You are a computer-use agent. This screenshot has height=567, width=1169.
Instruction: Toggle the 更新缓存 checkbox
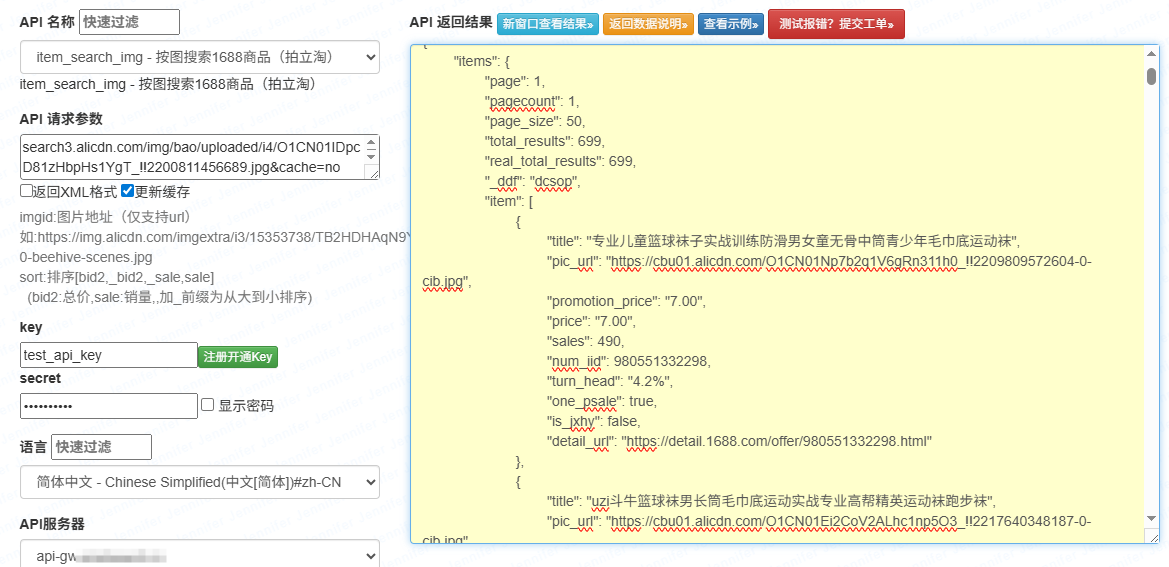[127, 191]
